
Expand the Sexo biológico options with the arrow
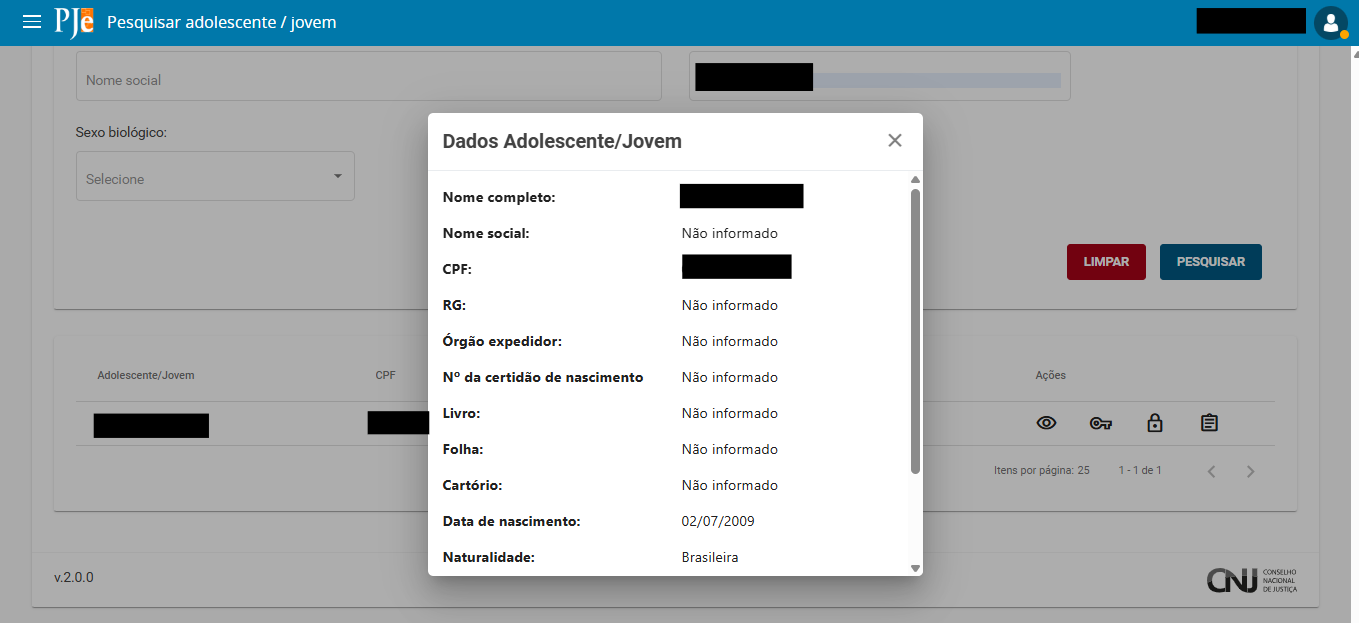[x=338, y=176]
